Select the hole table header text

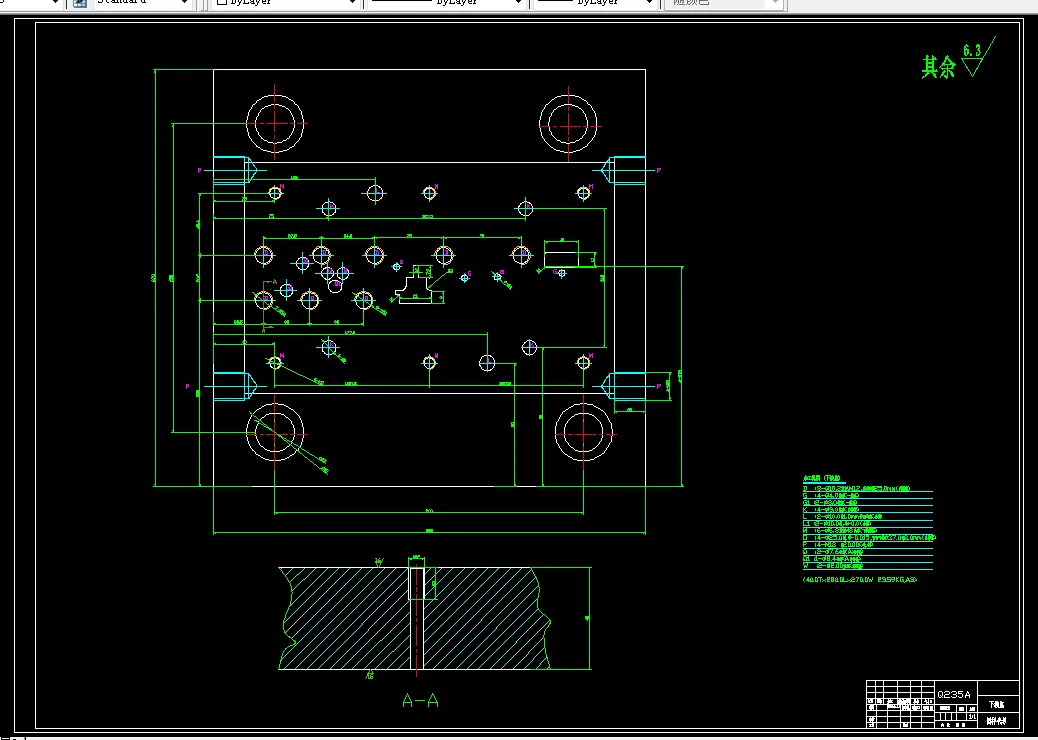coord(824,477)
